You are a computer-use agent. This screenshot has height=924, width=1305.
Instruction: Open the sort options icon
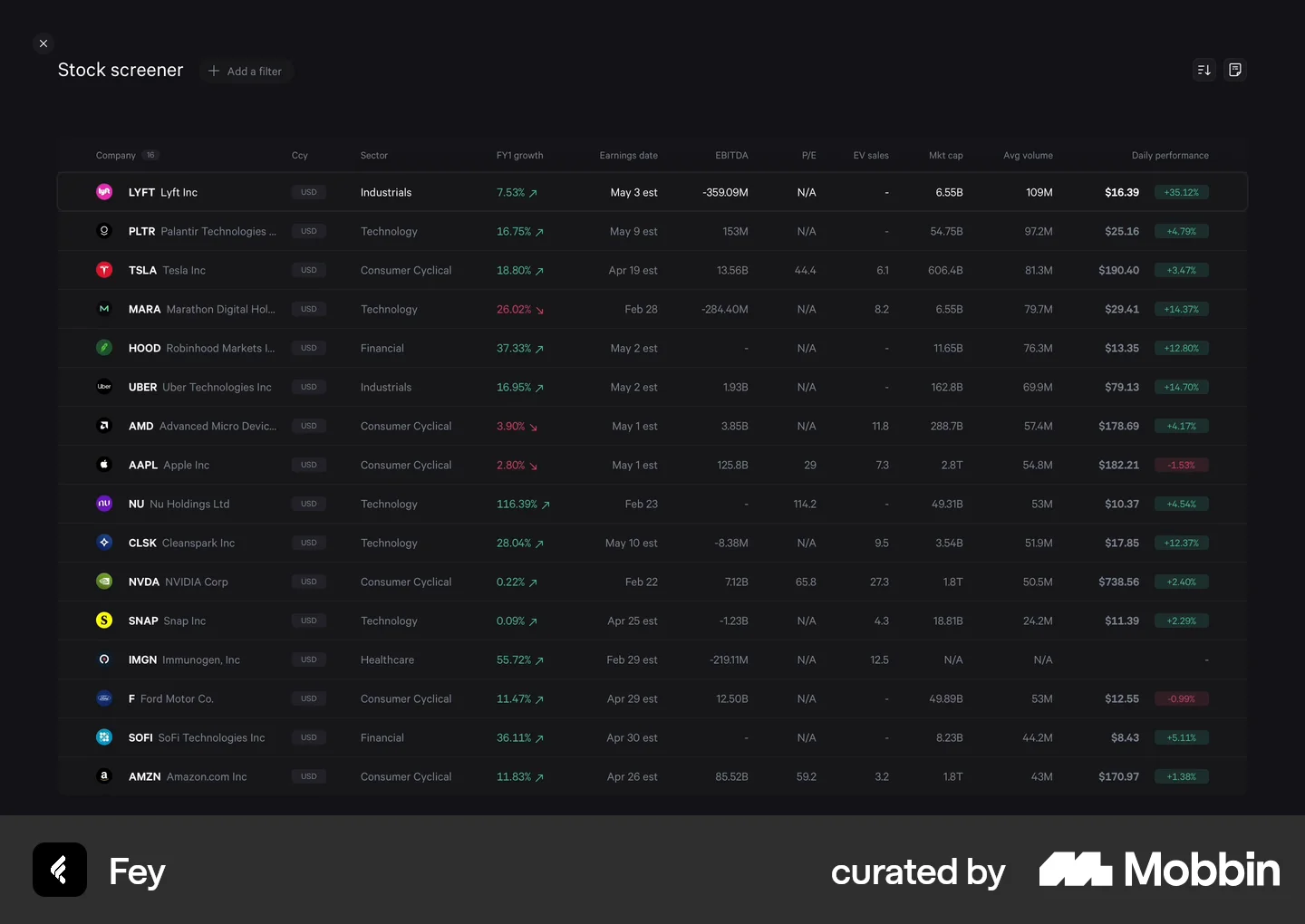point(1203,70)
